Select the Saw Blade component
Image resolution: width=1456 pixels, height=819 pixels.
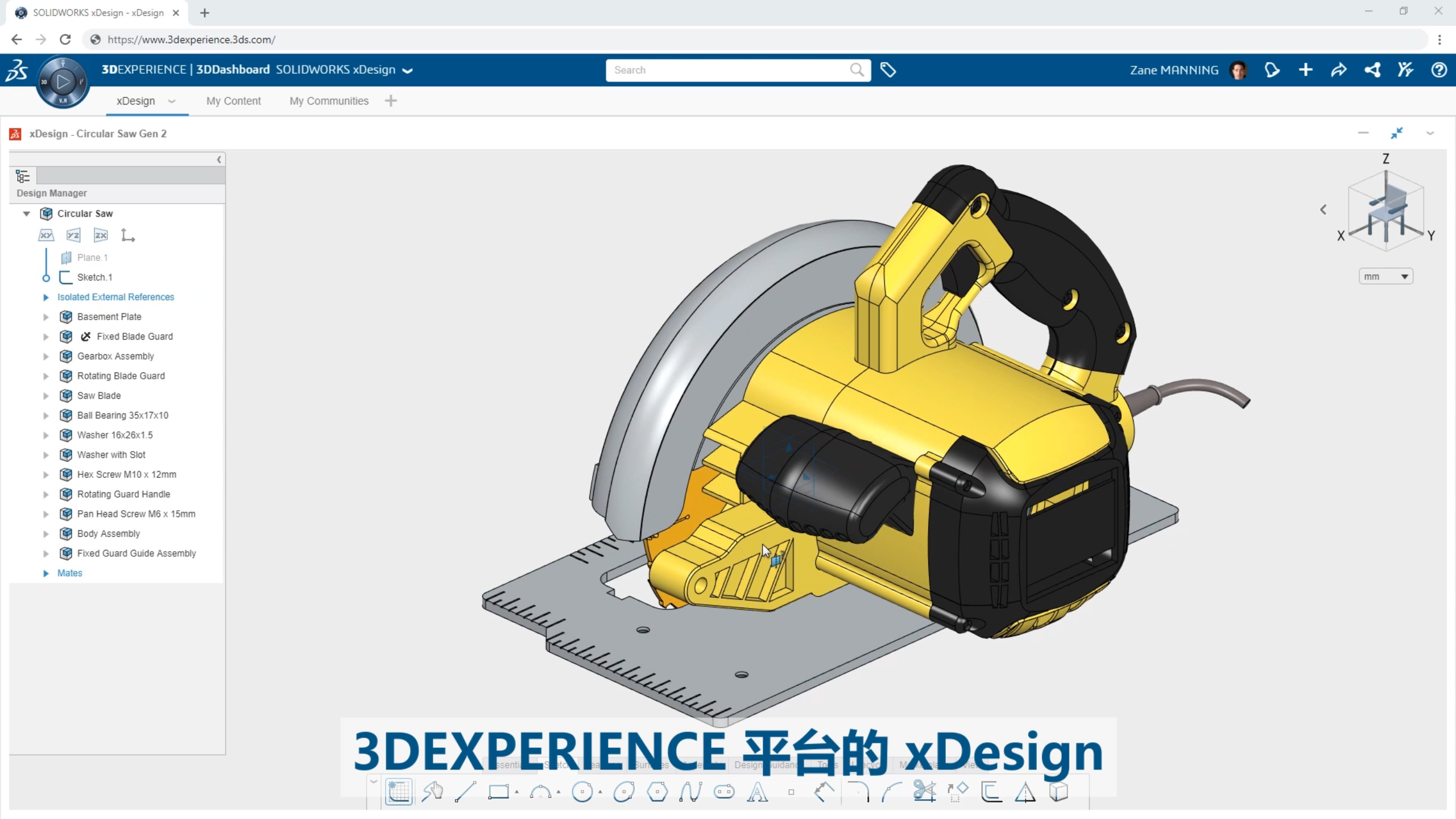pyautogui.click(x=99, y=395)
